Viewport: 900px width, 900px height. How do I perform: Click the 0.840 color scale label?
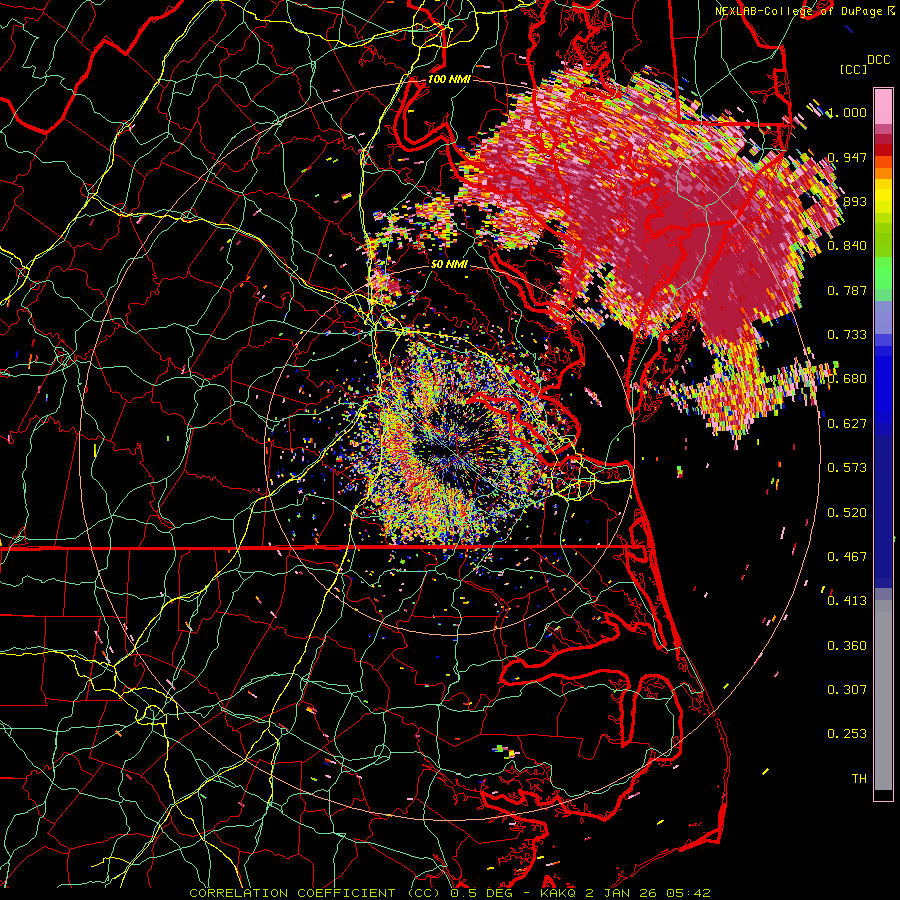847,246
